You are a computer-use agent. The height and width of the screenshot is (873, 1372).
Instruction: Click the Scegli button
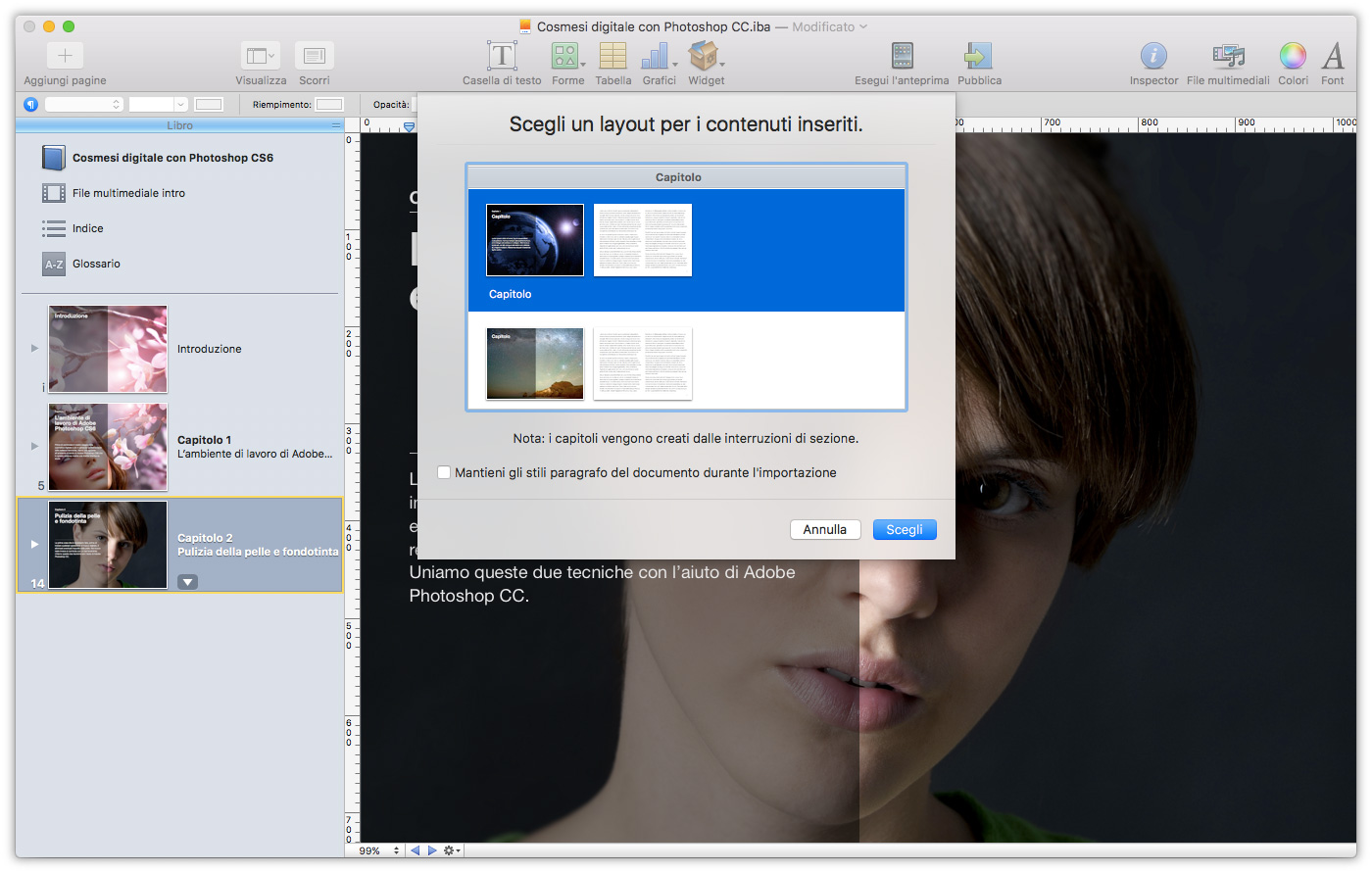[x=905, y=529]
